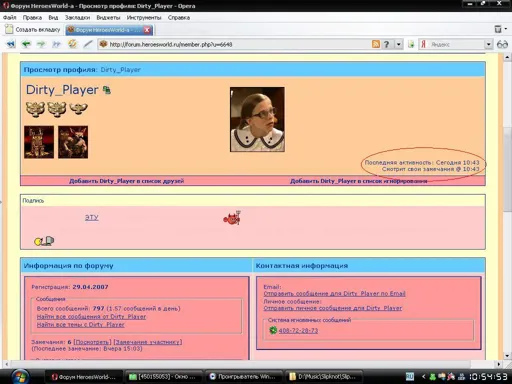Click Добавить Dirty_Player в список друзей
This screenshot has height=384, width=512.
click(x=127, y=181)
